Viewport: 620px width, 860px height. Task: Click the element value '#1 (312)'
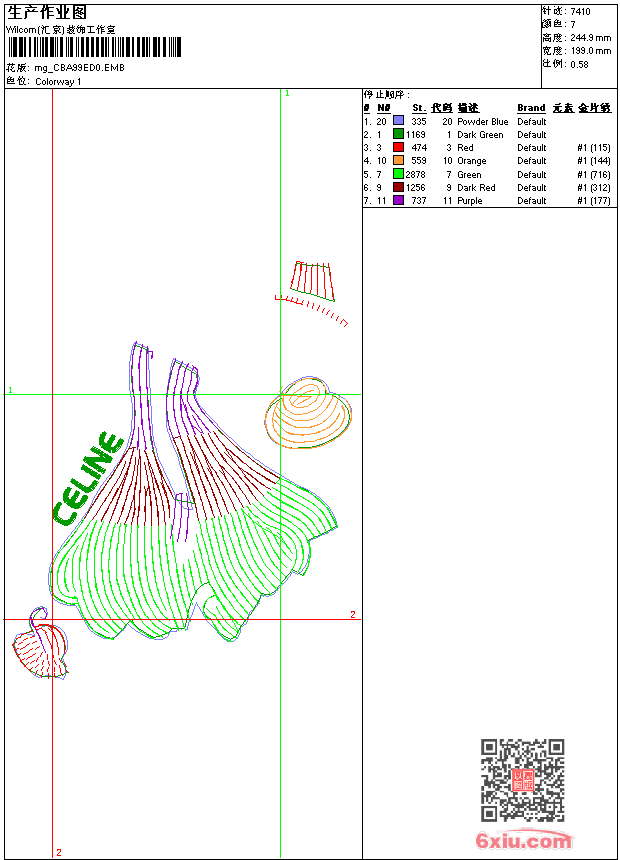tap(594, 188)
